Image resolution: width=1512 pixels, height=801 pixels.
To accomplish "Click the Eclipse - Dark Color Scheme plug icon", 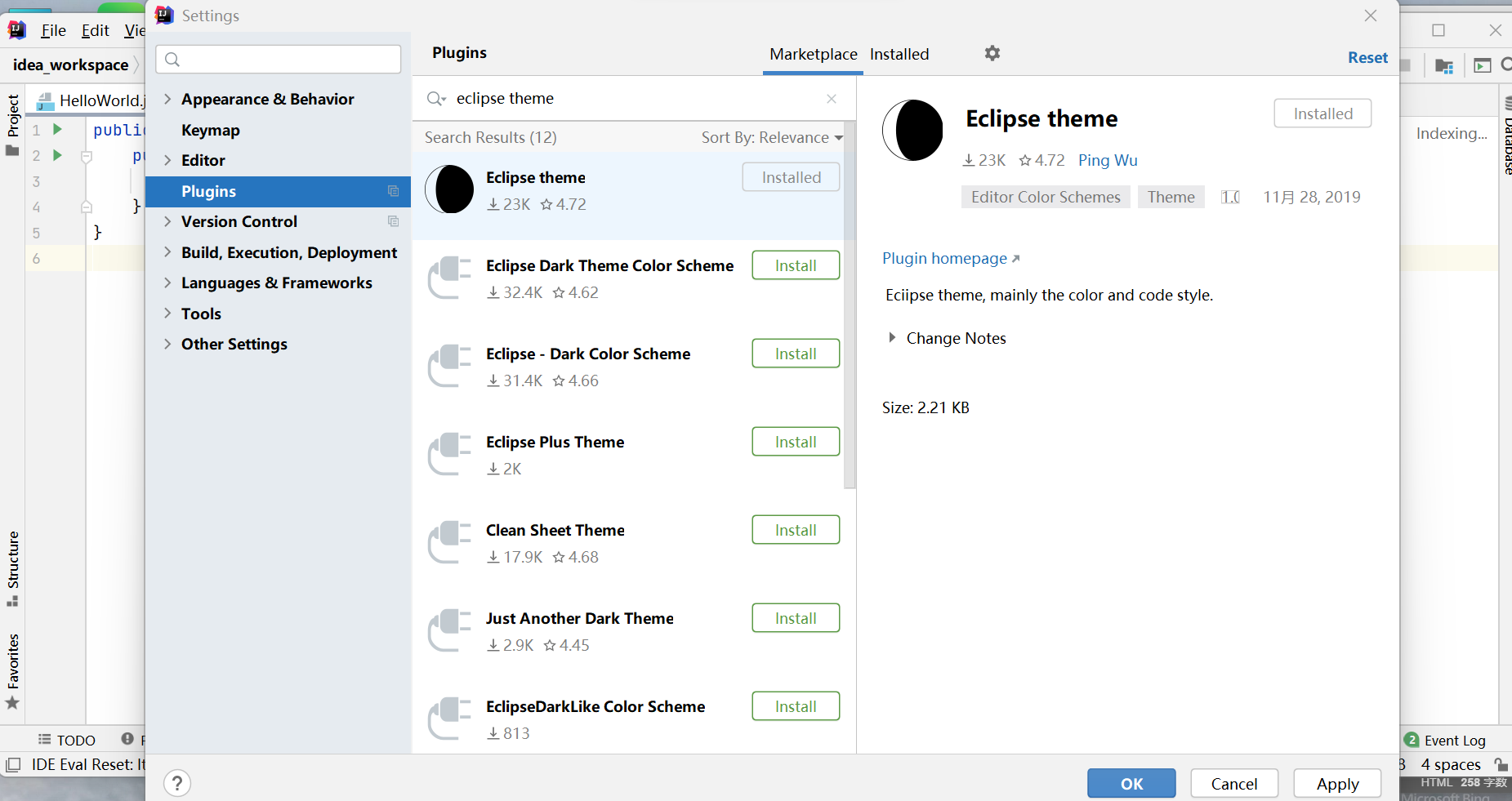I will click(449, 366).
